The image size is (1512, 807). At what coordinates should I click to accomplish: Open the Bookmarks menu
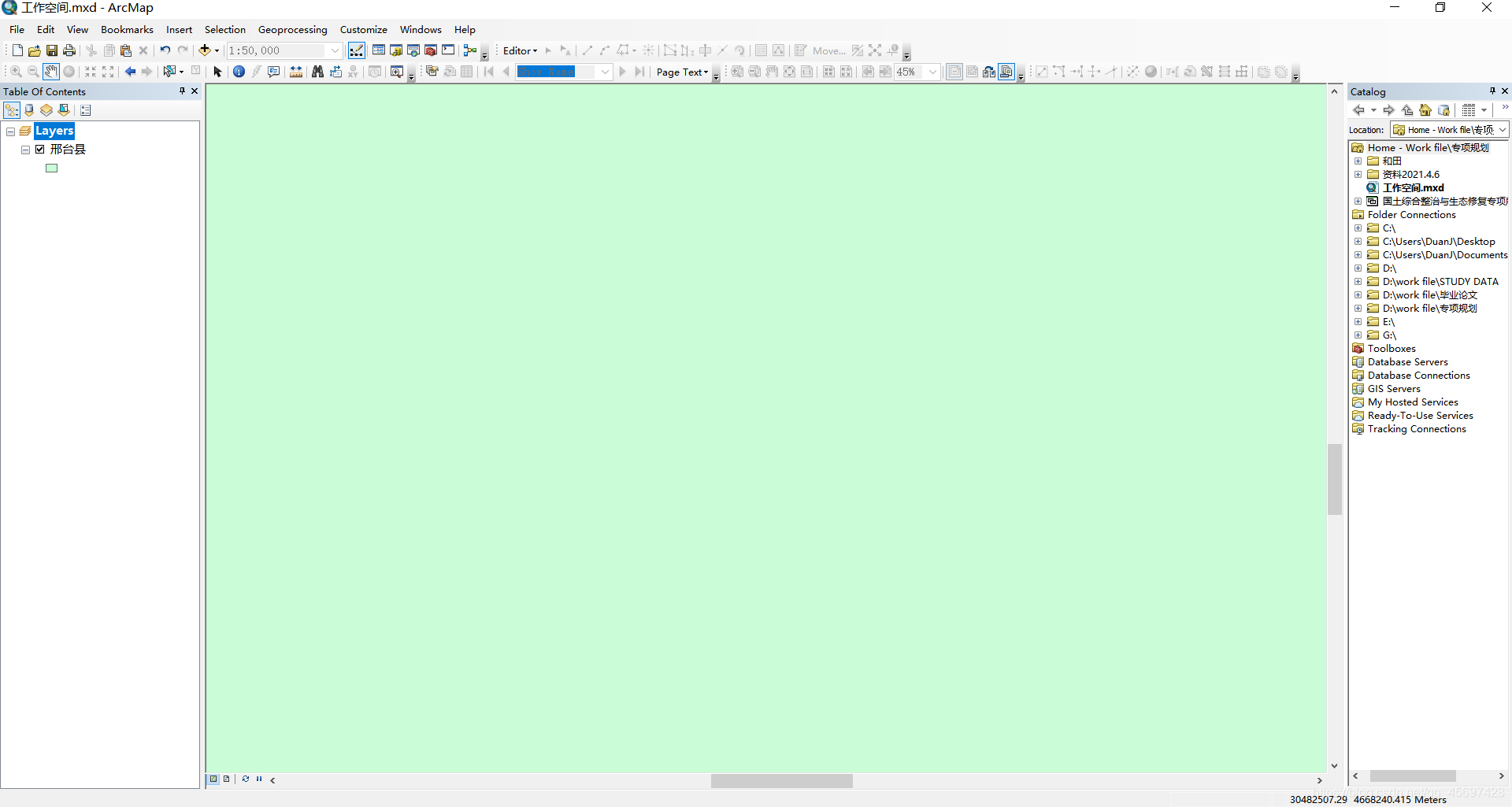[x=127, y=30]
